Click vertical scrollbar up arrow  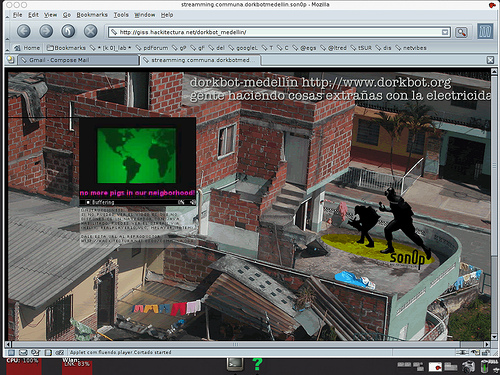pos(494,71)
